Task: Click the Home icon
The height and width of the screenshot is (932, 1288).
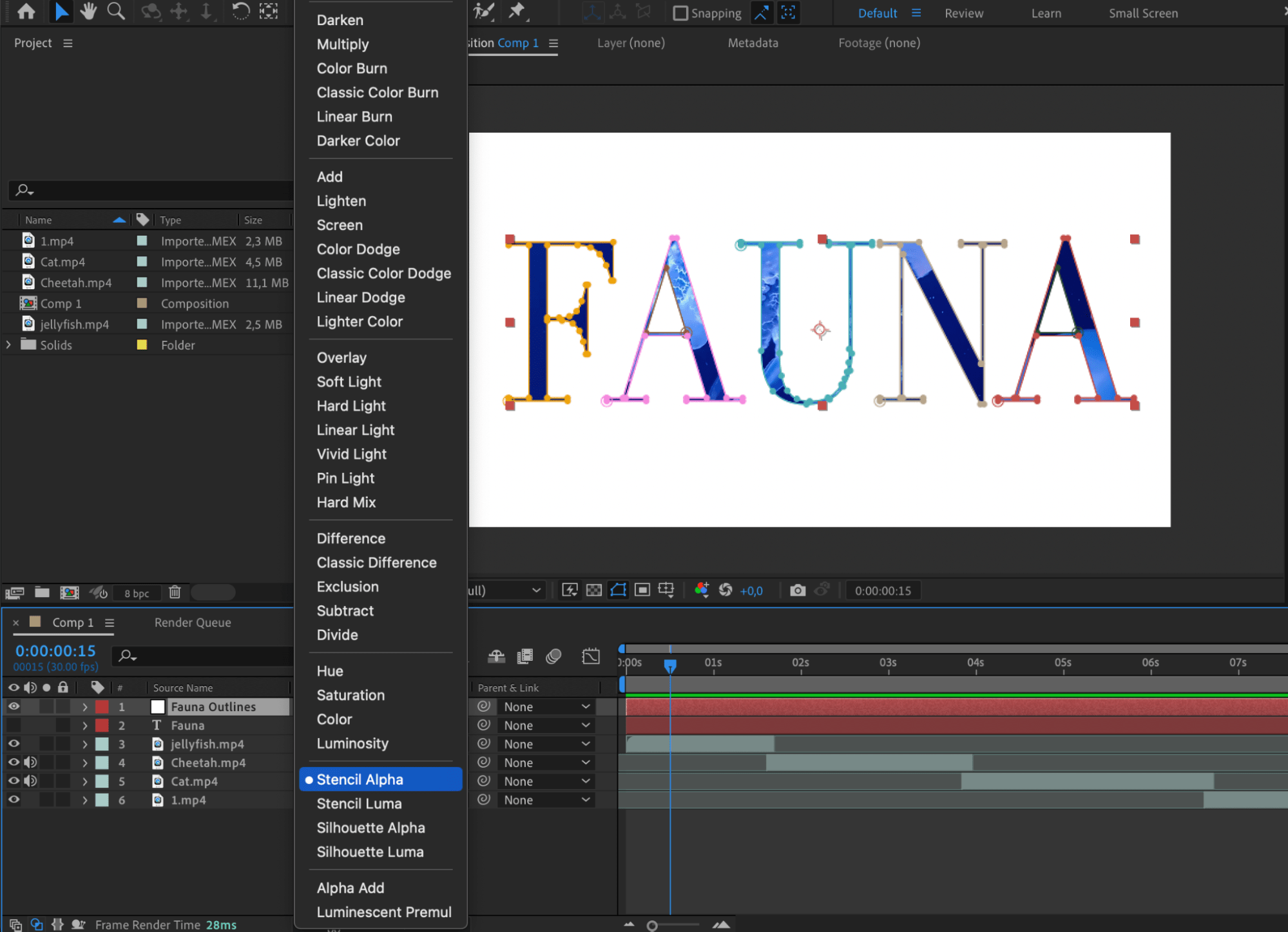Action: tap(26, 11)
